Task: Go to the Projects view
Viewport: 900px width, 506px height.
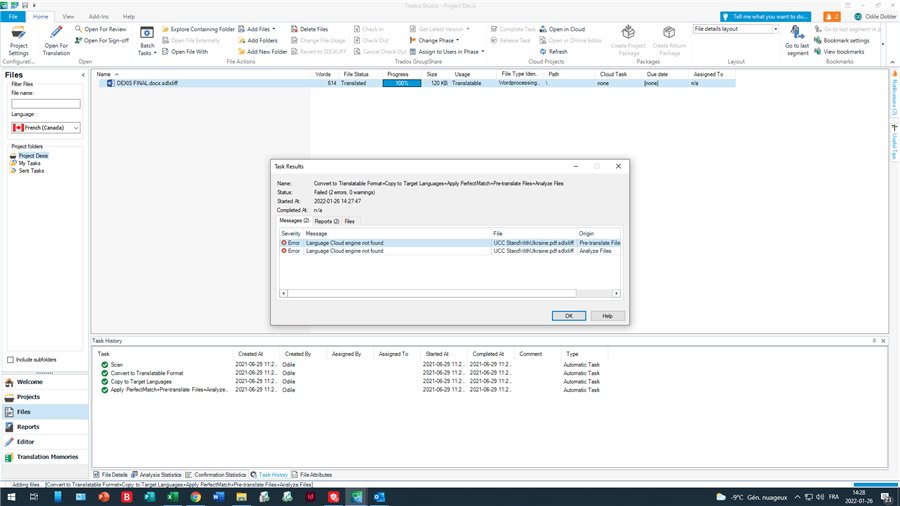Action: 45,397
